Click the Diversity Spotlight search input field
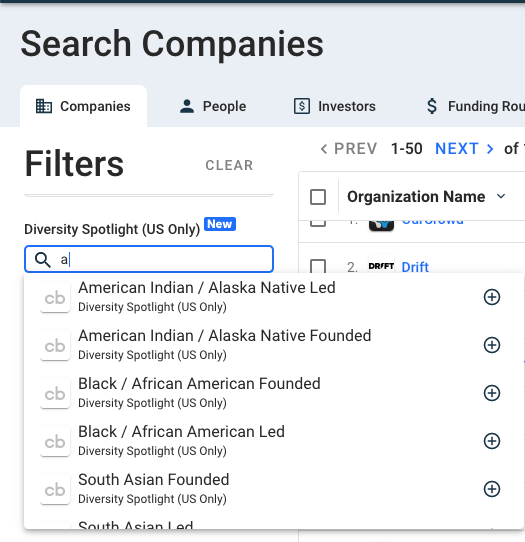The height and width of the screenshot is (542, 525). (x=149, y=259)
